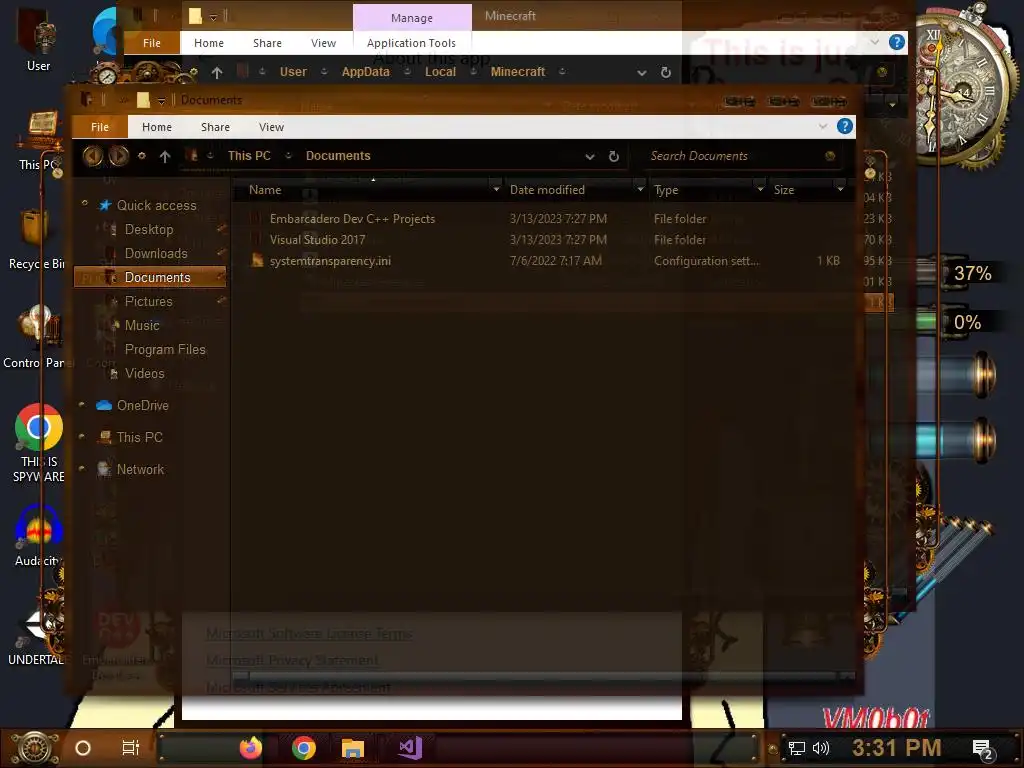Screen dimensions: 1024x768
Task: Open the Recycle Bin desktop icon
Action: [35, 240]
